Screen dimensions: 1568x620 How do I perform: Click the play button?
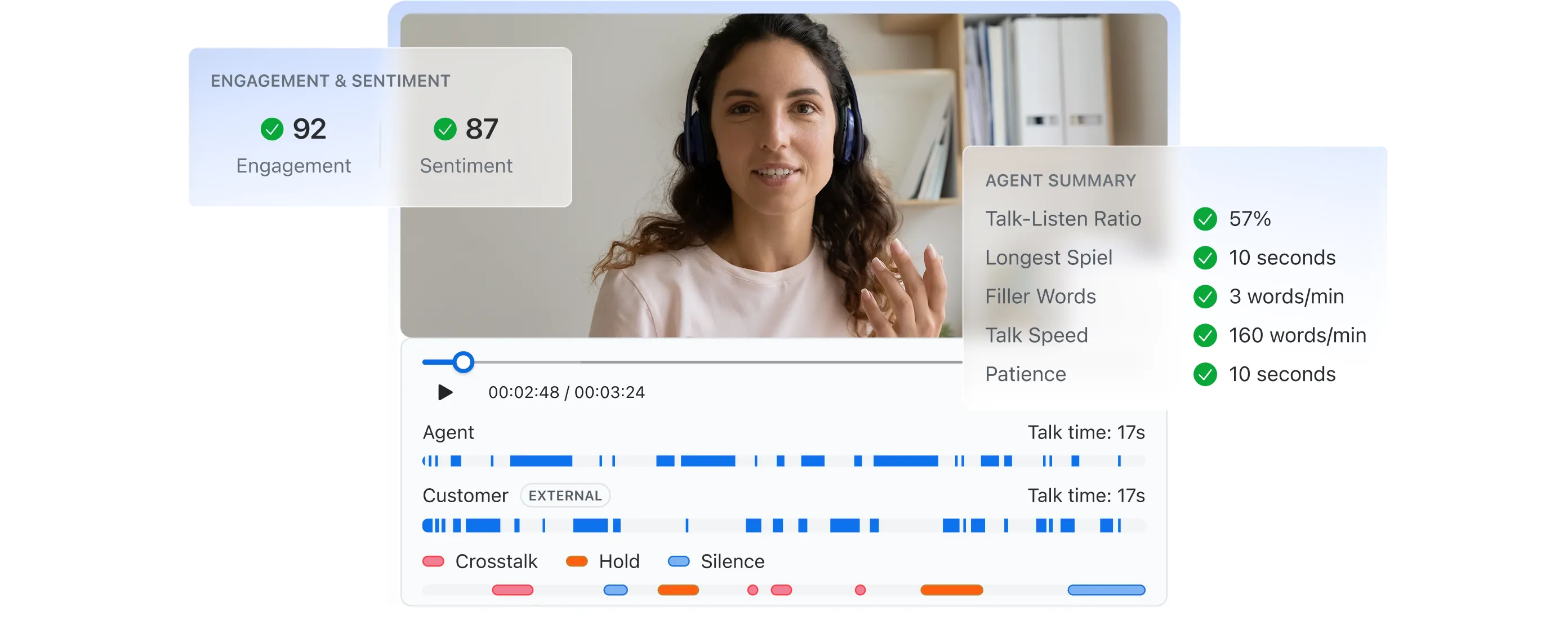click(445, 392)
